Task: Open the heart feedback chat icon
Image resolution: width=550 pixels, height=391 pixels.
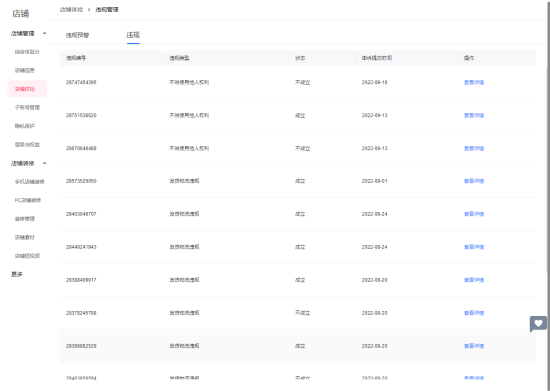Action: [x=538, y=324]
